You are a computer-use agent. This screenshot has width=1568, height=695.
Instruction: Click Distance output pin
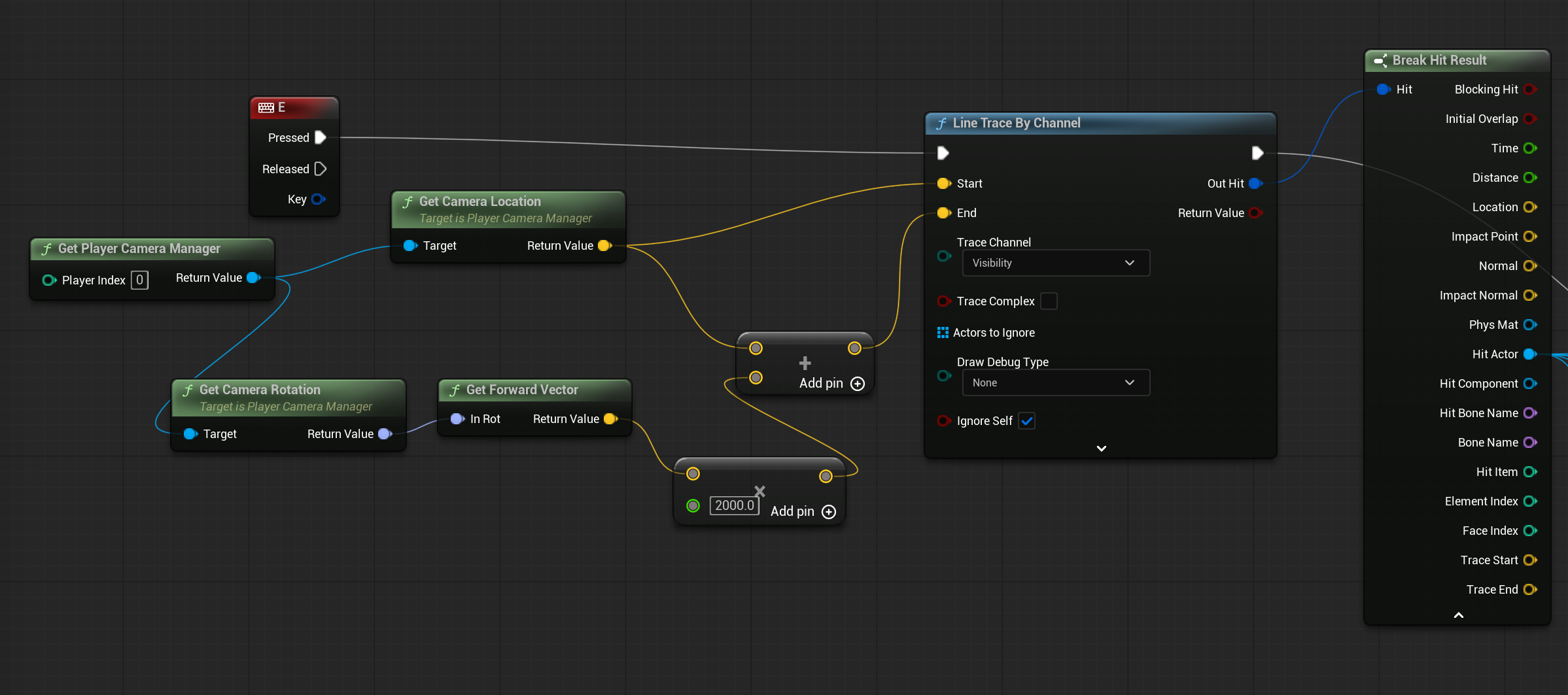pyautogui.click(x=1530, y=177)
